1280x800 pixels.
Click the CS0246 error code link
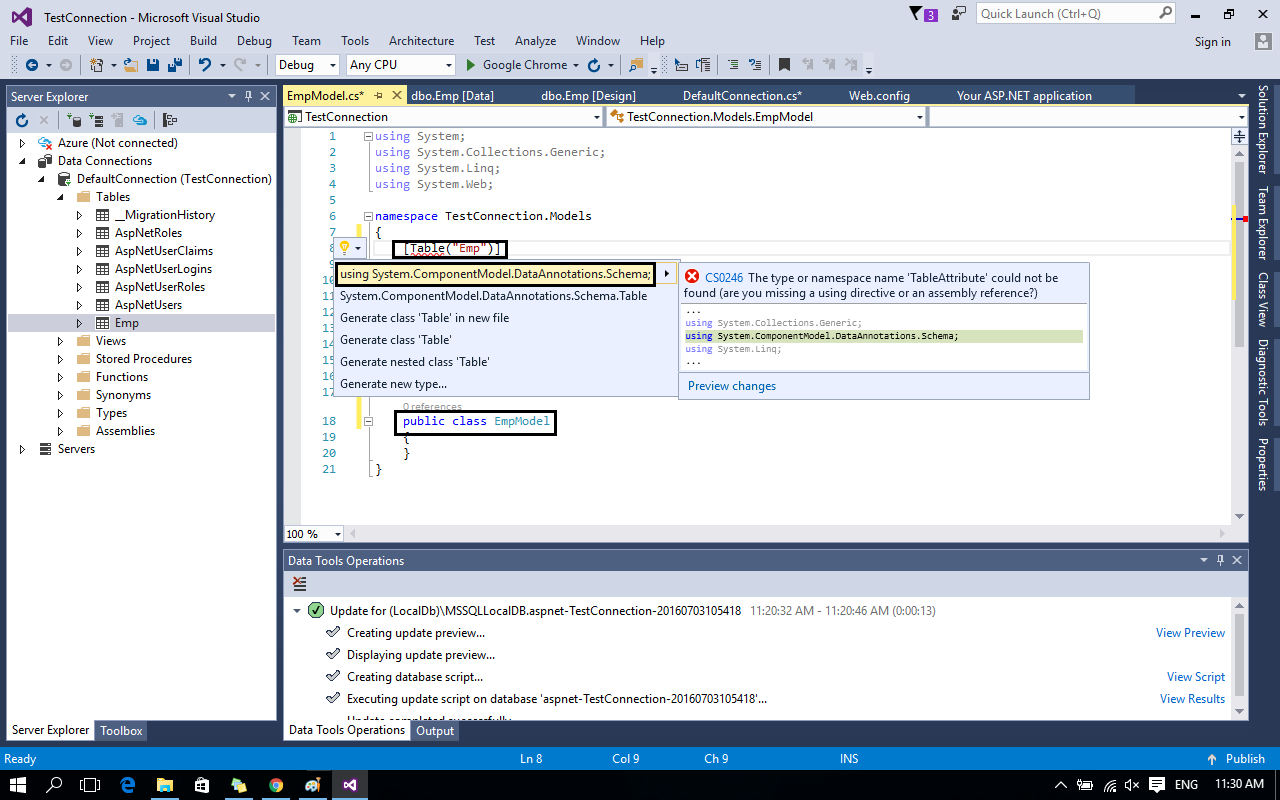pos(724,278)
